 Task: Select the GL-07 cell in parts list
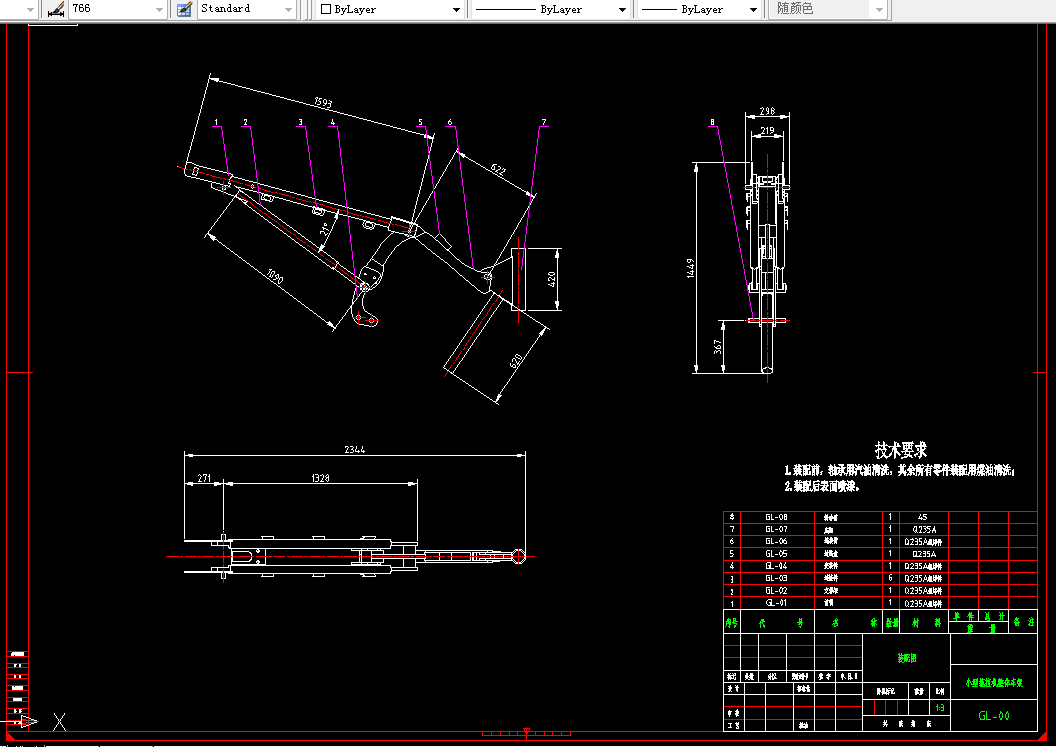[777, 529]
